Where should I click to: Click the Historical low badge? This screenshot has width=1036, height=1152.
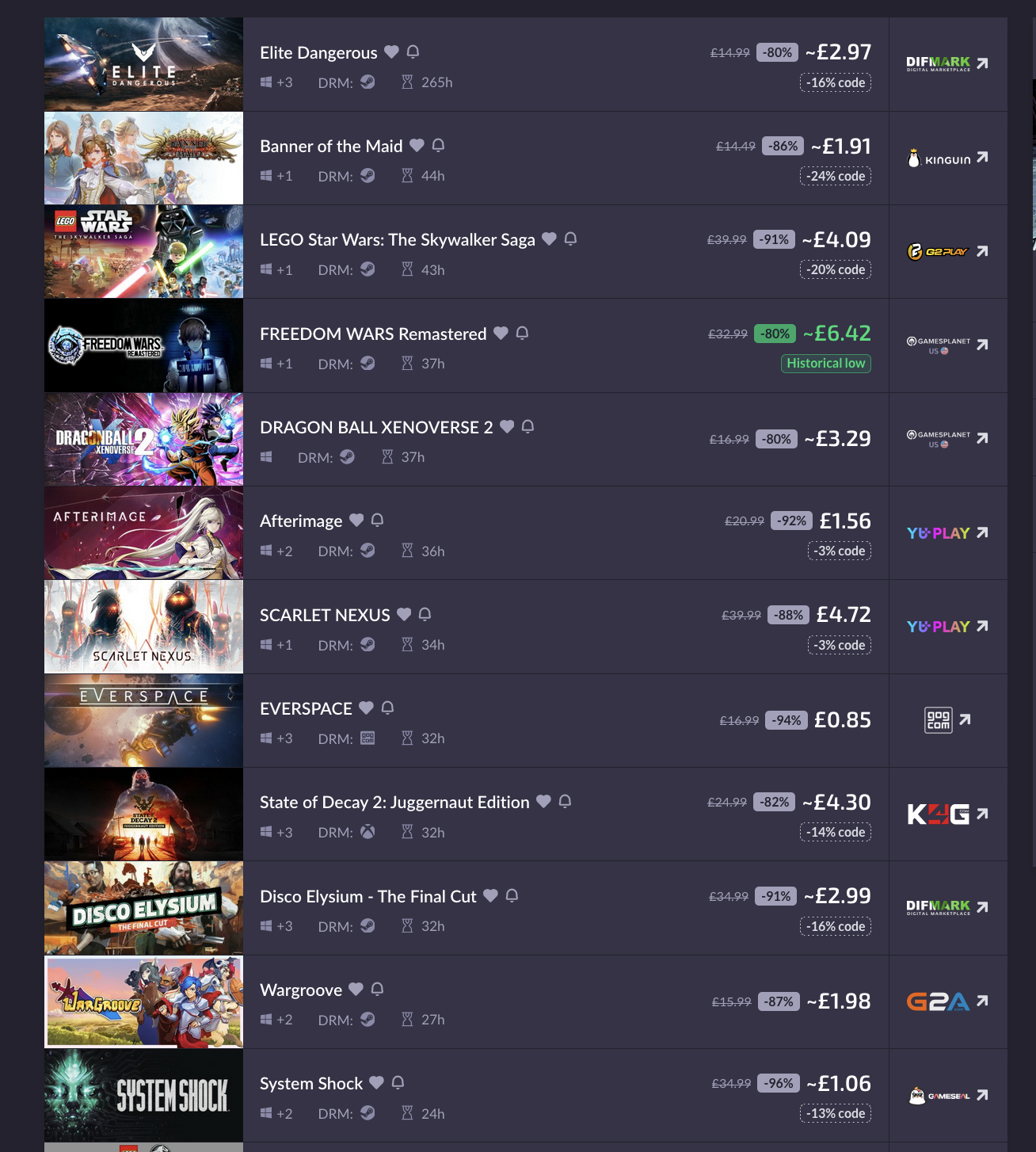825,364
